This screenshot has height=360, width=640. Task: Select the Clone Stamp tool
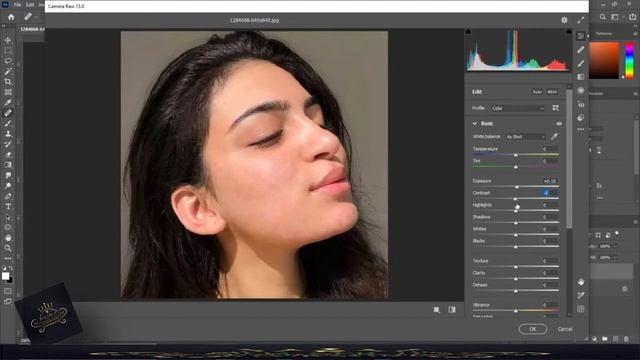point(8,134)
